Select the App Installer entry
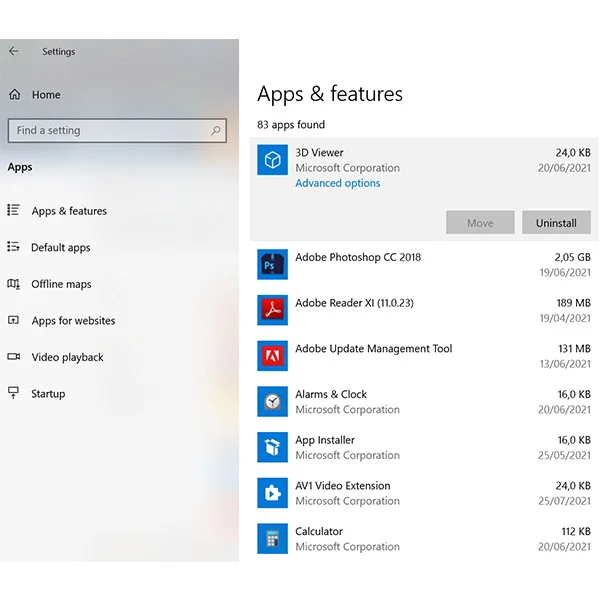This screenshot has width=600, height=600. [424, 447]
